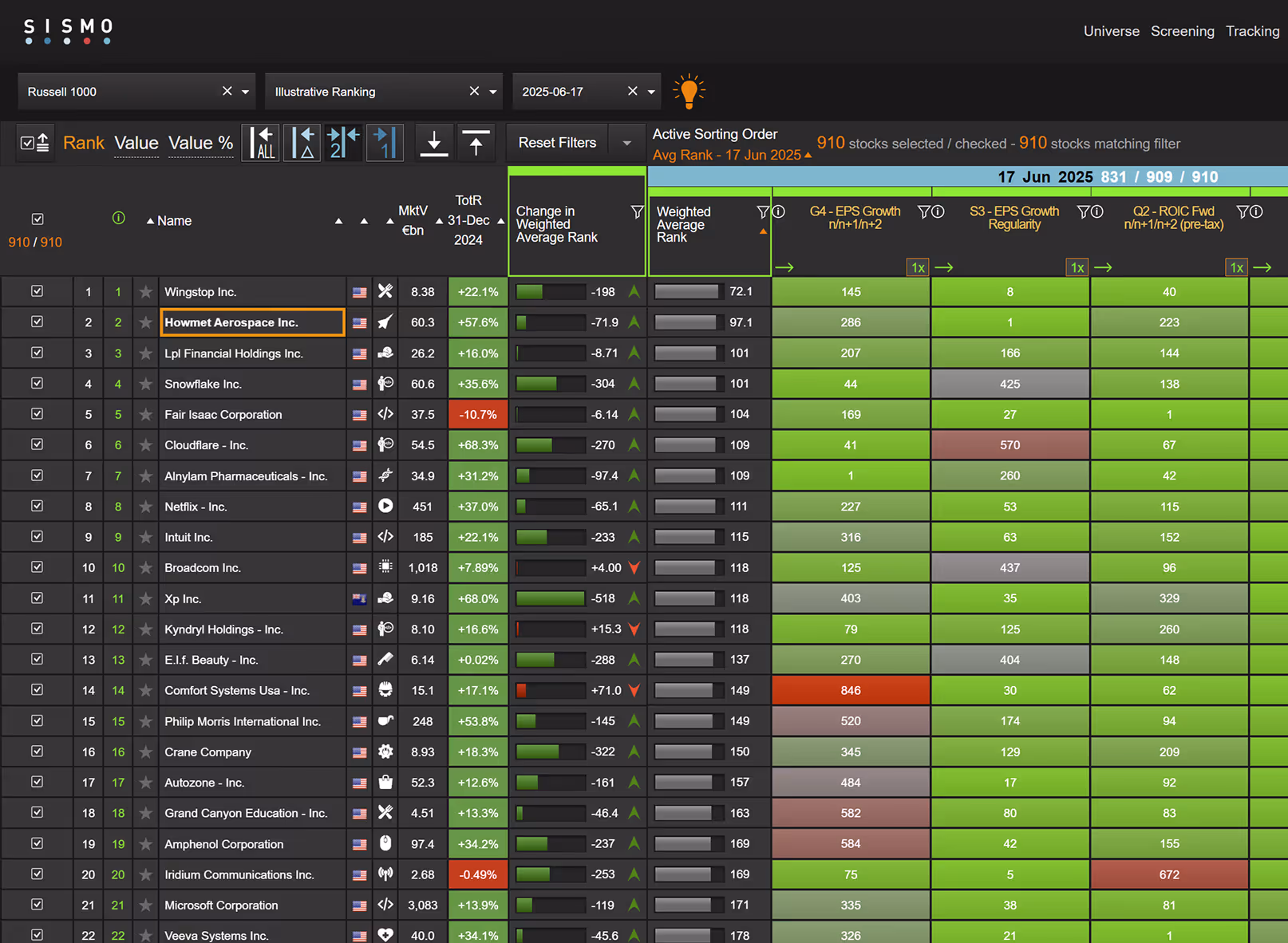1288x943 pixels.
Task: Open the Screening menu
Action: pyautogui.click(x=1182, y=31)
